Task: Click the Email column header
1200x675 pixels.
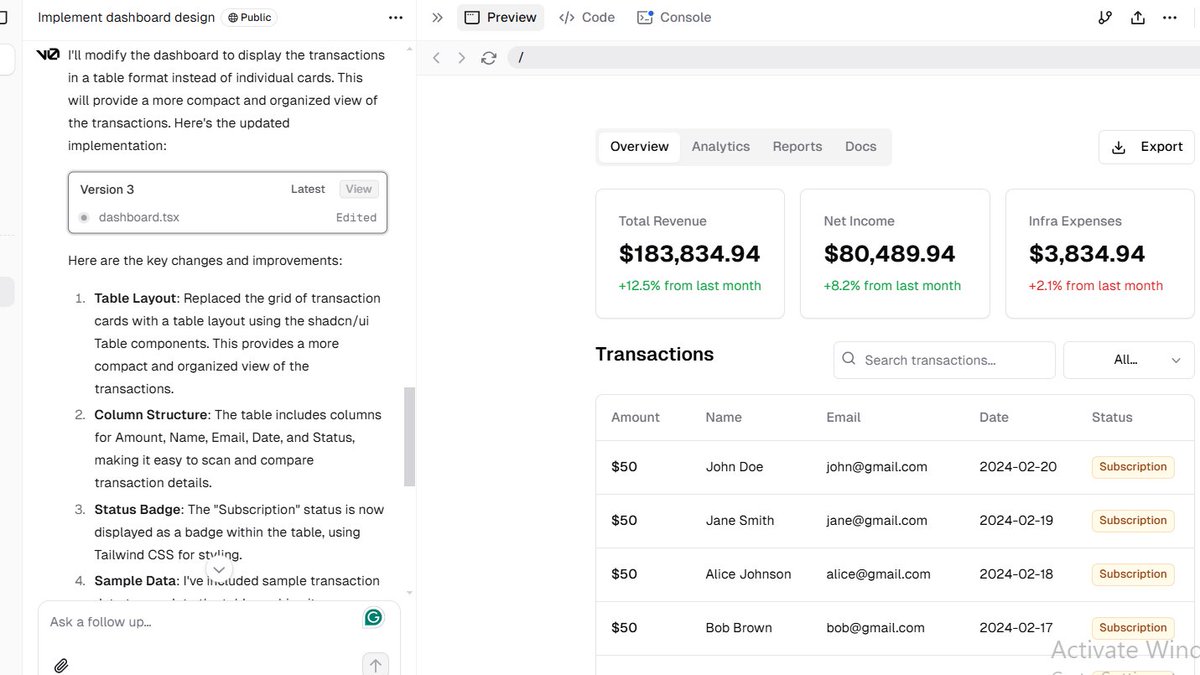Action: [x=843, y=417]
